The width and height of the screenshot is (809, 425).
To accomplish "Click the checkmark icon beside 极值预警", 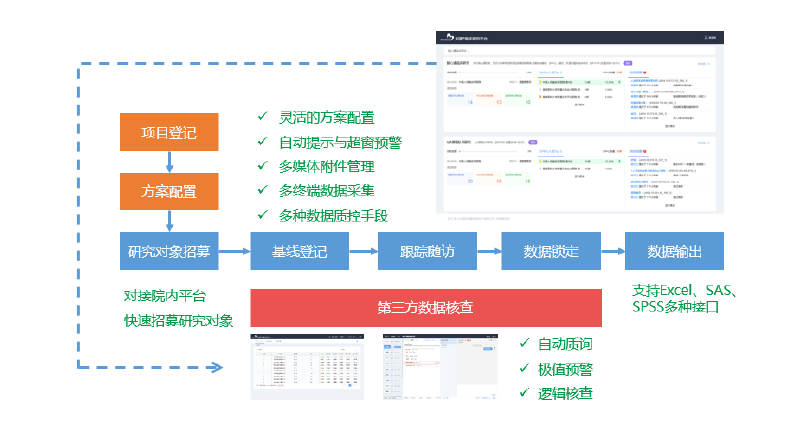I will [x=525, y=369].
